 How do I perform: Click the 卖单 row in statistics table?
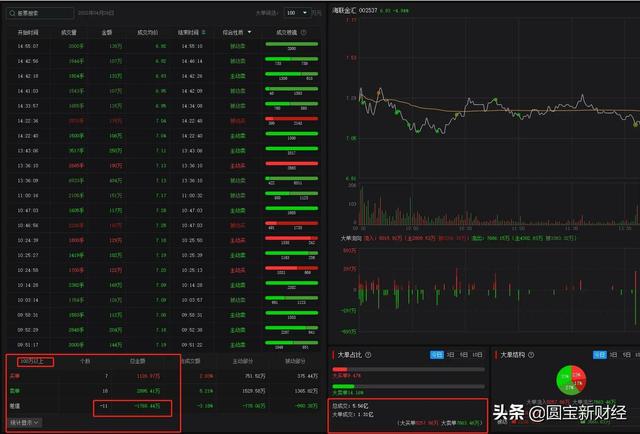pos(163,391)
